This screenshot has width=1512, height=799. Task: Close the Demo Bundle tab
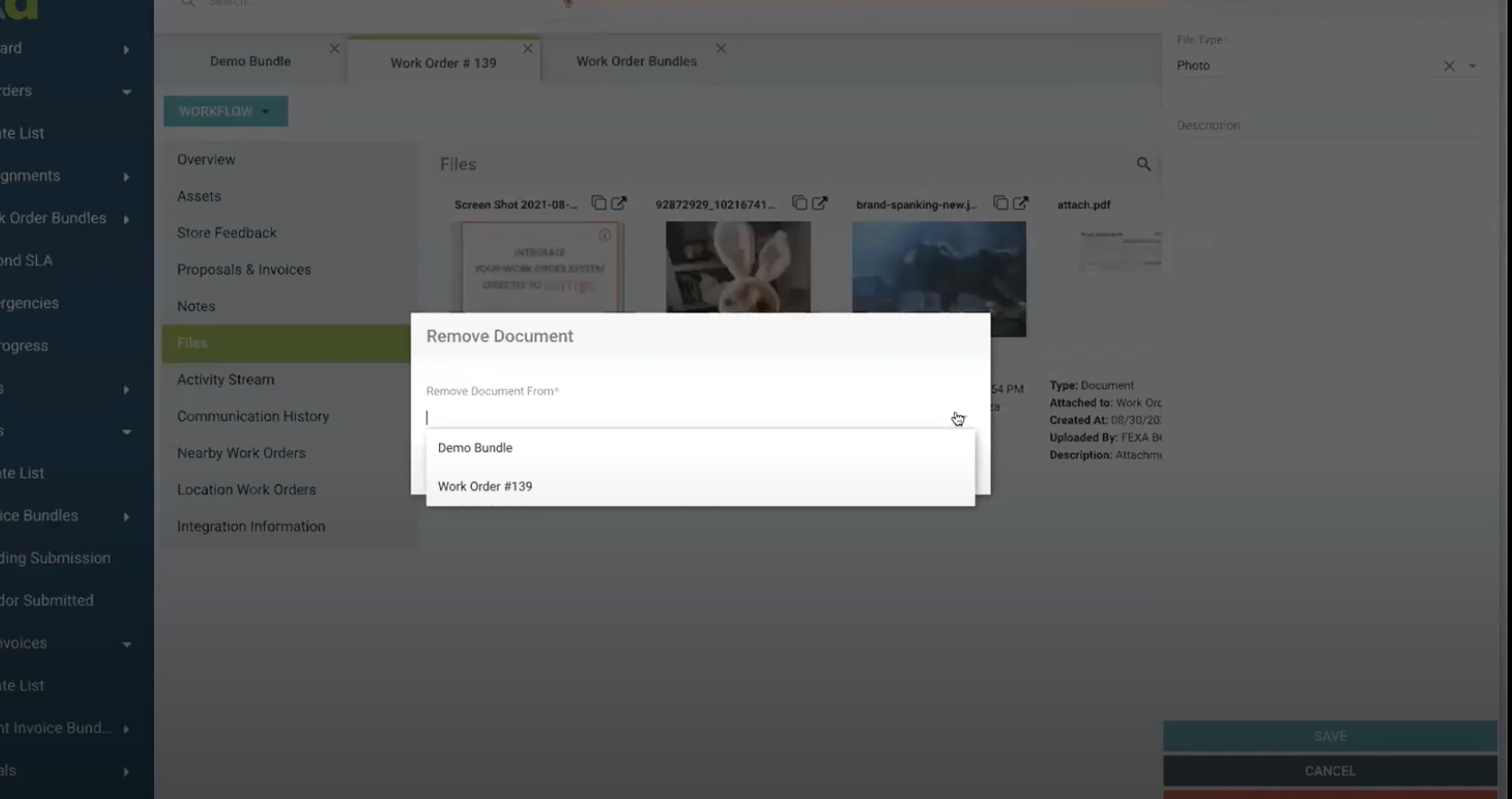(x=334, y=49)
